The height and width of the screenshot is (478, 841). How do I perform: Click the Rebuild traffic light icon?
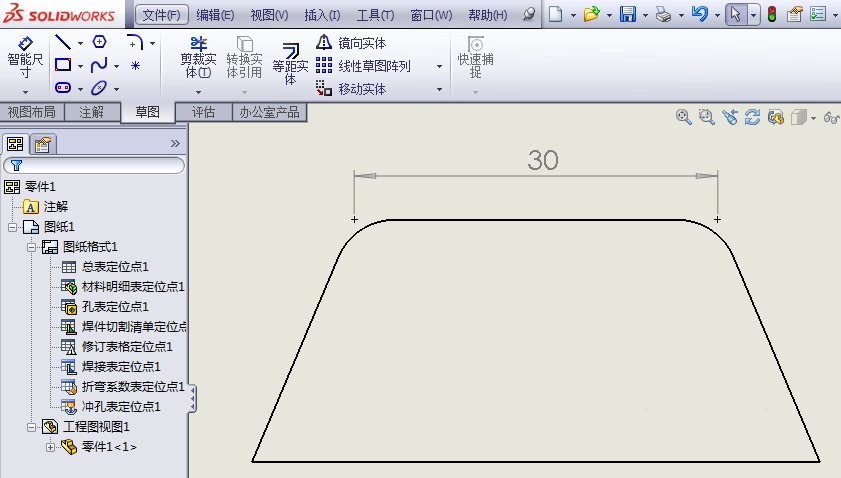click(772, 14)
